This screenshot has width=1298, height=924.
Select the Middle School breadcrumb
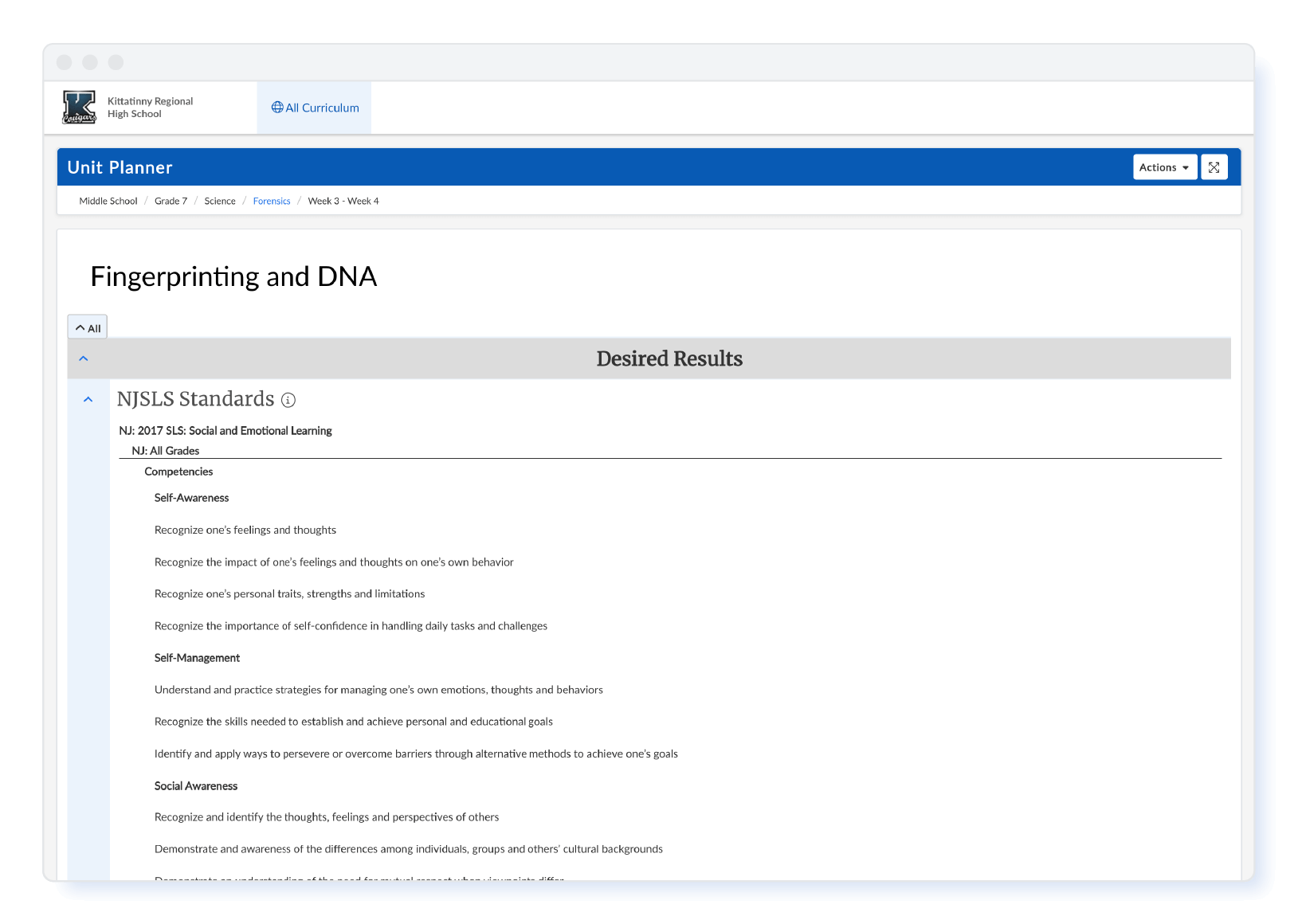(108, 201)
